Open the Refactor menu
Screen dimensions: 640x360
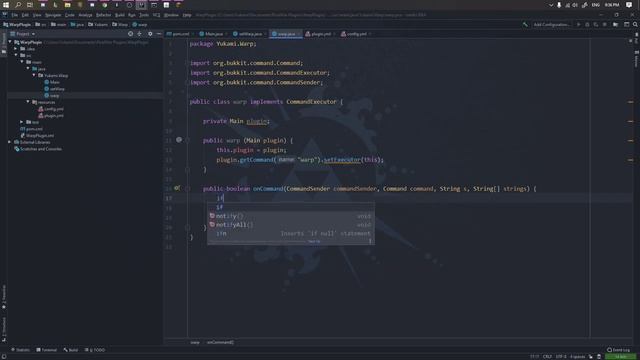coord(103,15)
